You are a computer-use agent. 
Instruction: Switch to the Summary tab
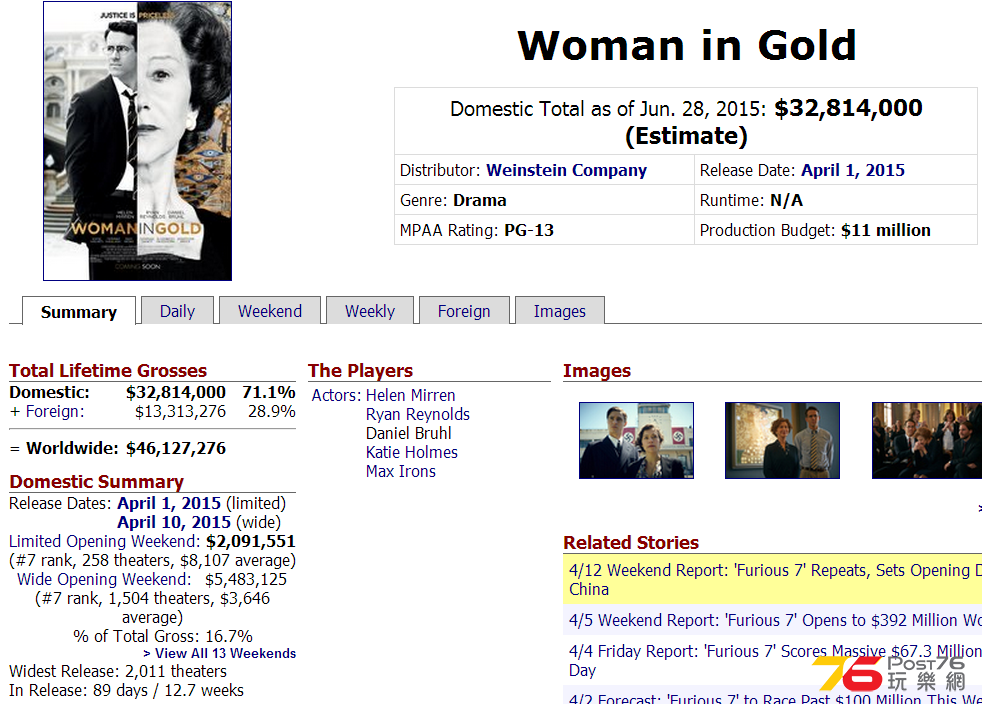[79, 311]
